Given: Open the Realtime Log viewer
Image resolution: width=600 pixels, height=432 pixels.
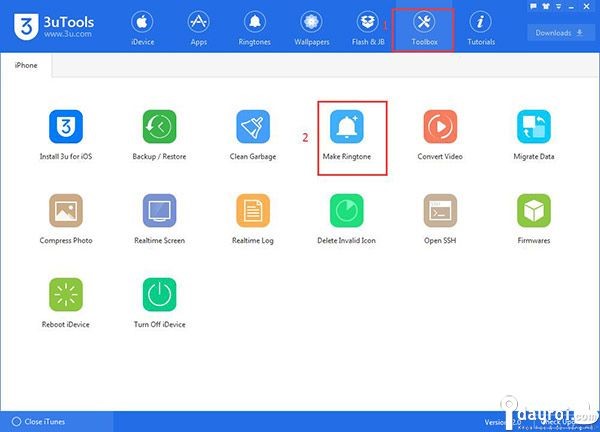Looking at the screenshot, I should (253, 211).
